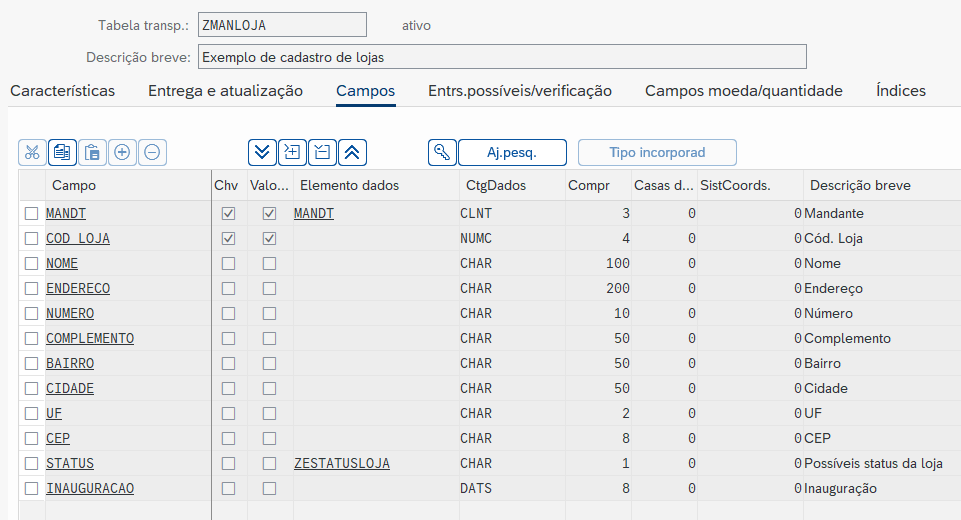Screen dimensions: 961x520
Task: Enable the Chv checkbox for the NOME field
Action: pos(229,264)
